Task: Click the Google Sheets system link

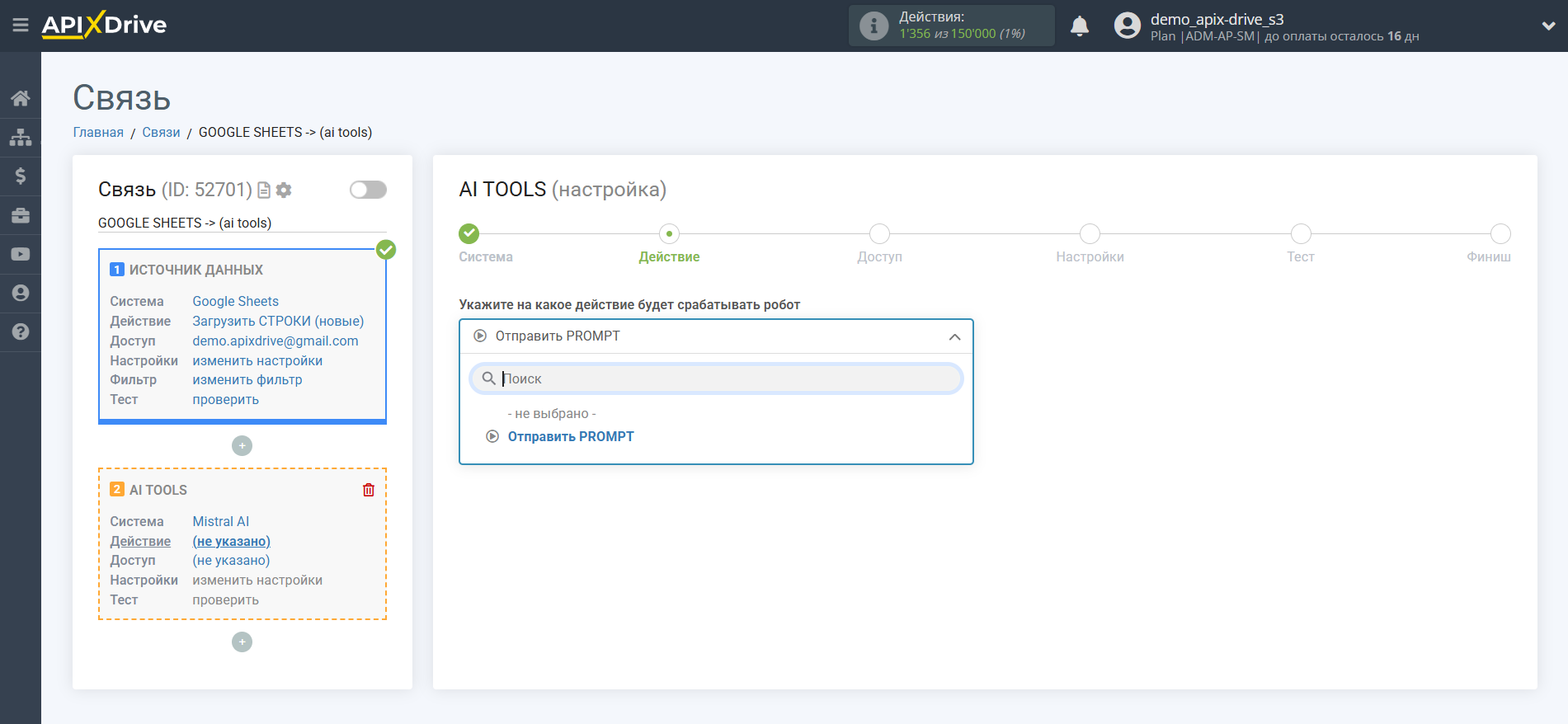Action: [x=235, y=302]
